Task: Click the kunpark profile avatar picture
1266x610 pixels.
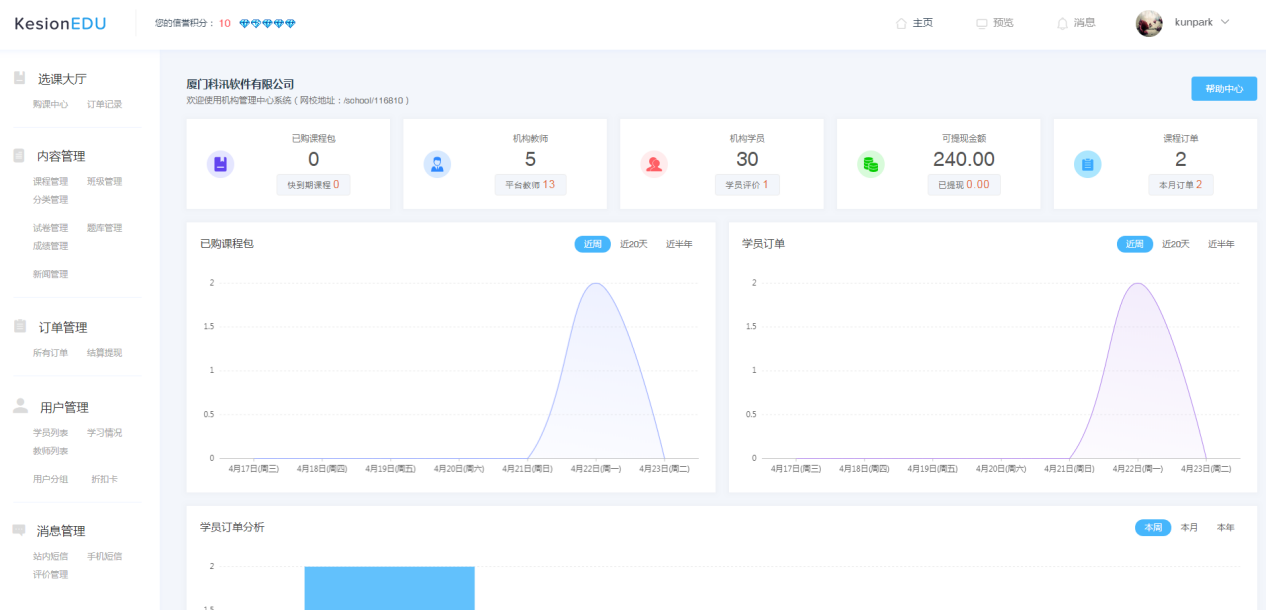Action: tap(1149, 23)
